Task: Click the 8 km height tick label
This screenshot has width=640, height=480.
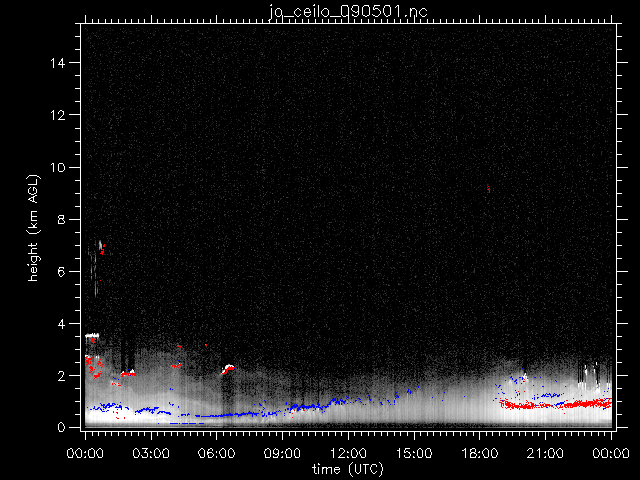Action: (x=67, y=219)
